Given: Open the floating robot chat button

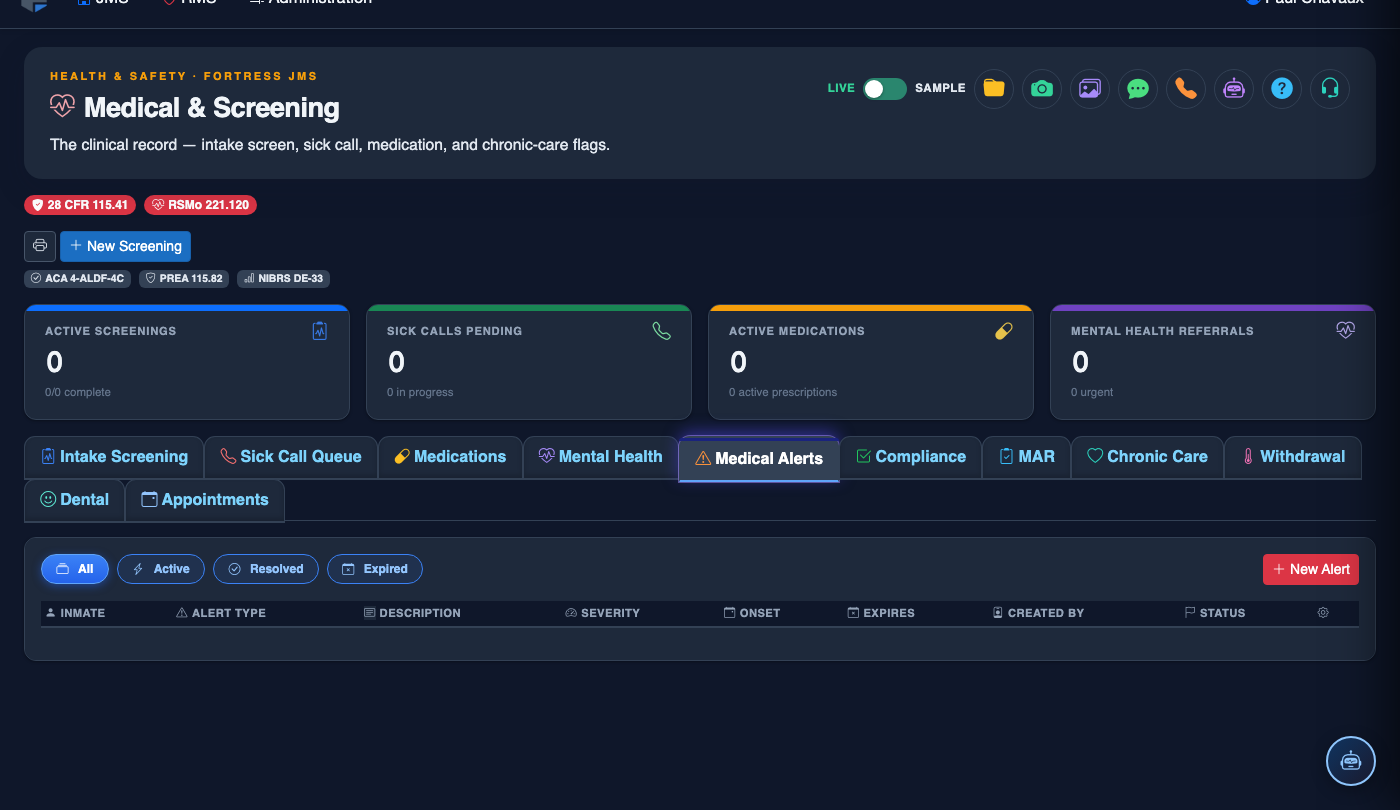Looking at the screenshot, I should point(1351,761).
